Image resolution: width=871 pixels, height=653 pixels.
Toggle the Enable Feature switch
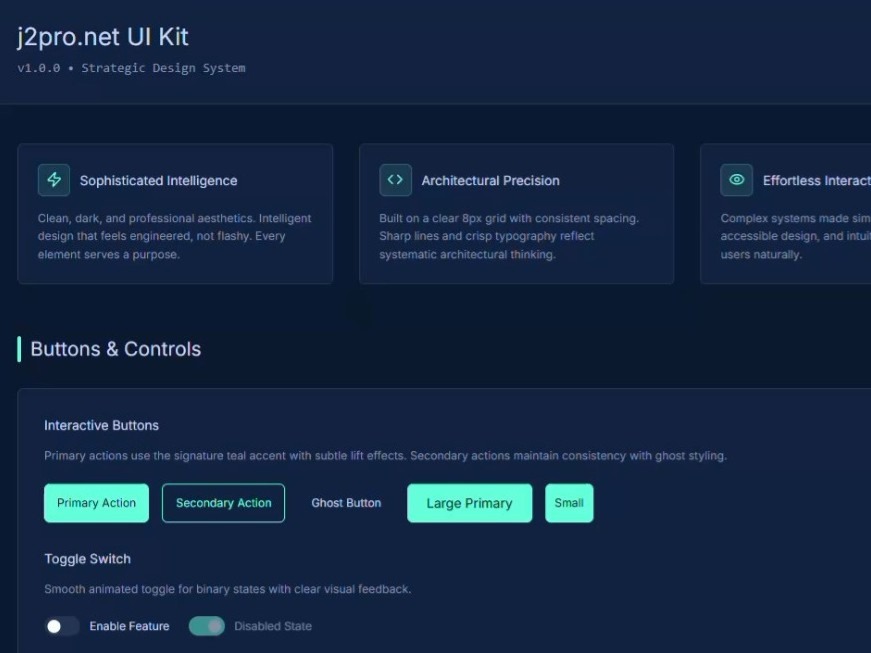pos(62,626)
